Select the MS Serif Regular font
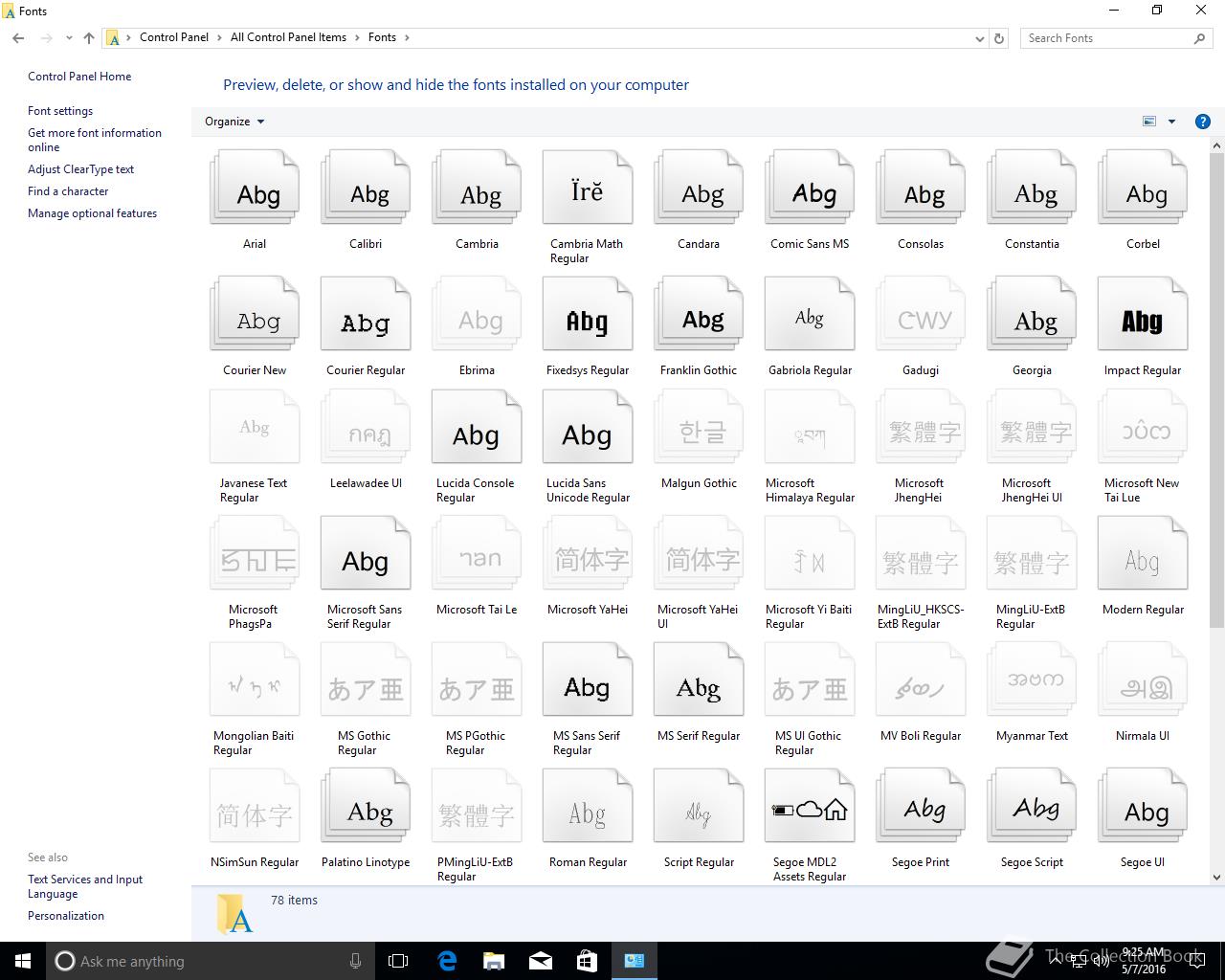Screen dimensions: 1225x980 699,679
